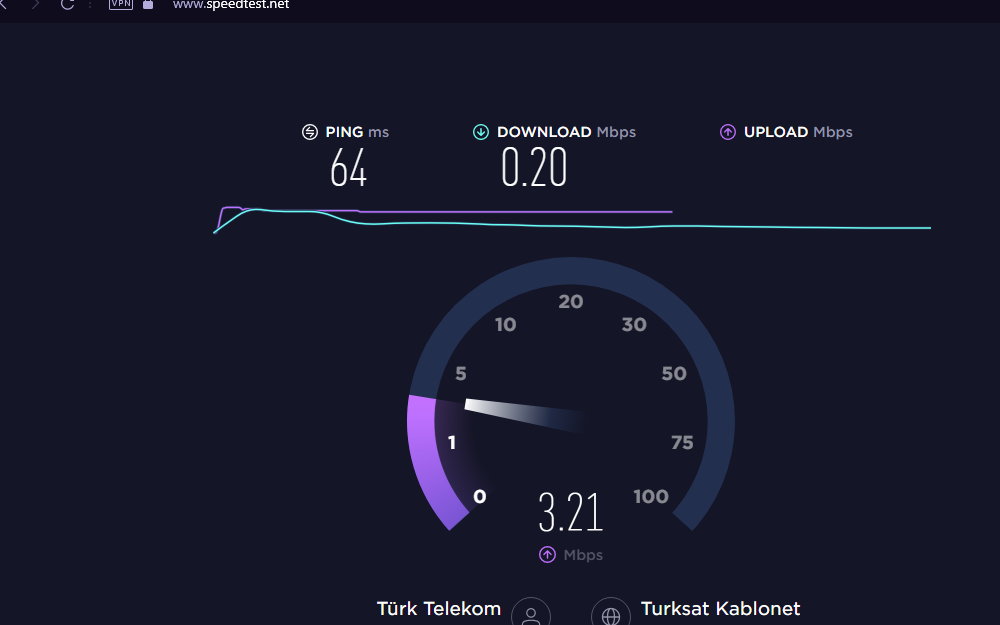
Task: Click the globe icon beside Turksat Kablonet
Action: [x=611, y=612]
